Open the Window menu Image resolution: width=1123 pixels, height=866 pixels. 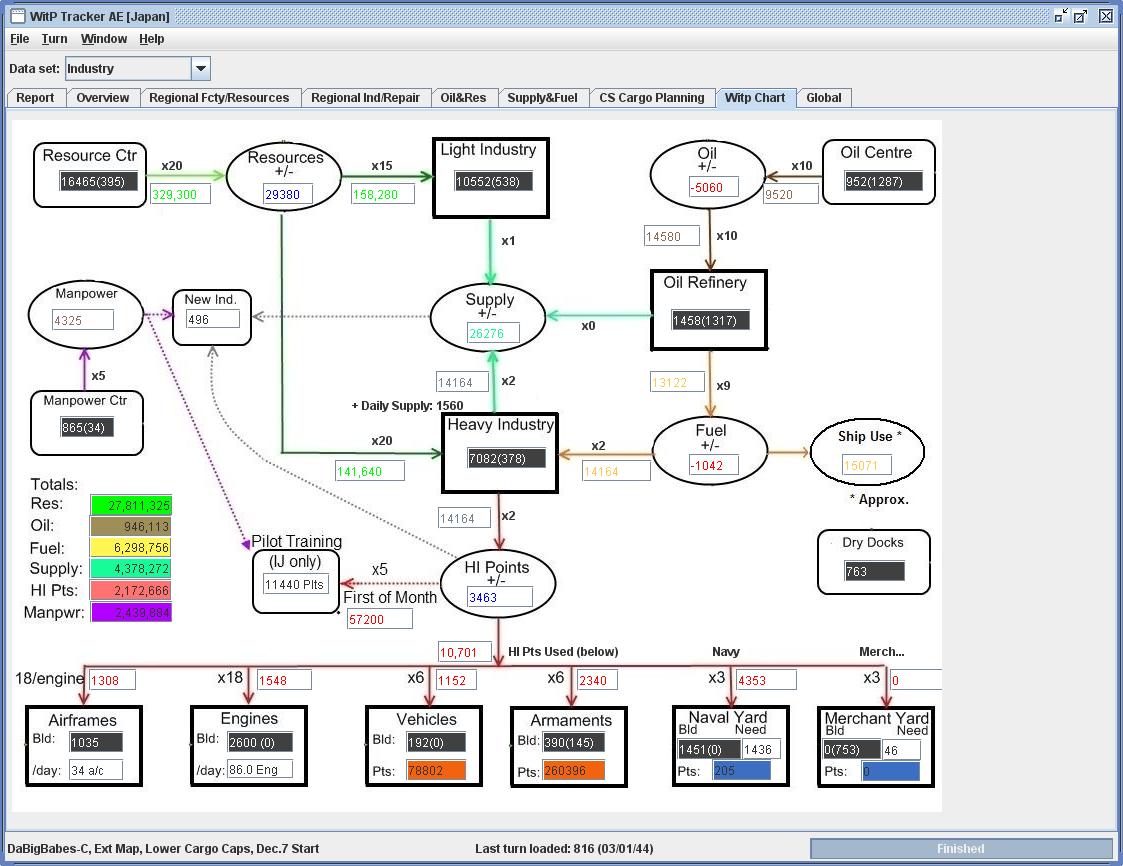click(x=104, y=39)
